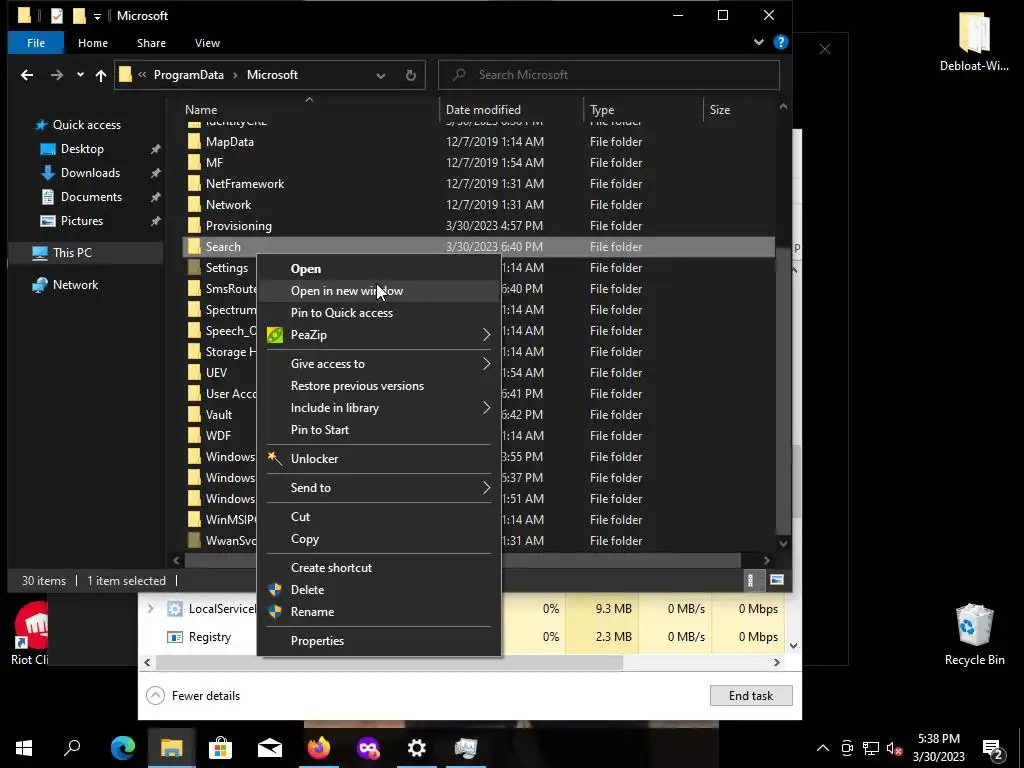Expand LocalService row in Task Manager
This screenshot has width=1024, height=768.
click(x=150, y=609)
